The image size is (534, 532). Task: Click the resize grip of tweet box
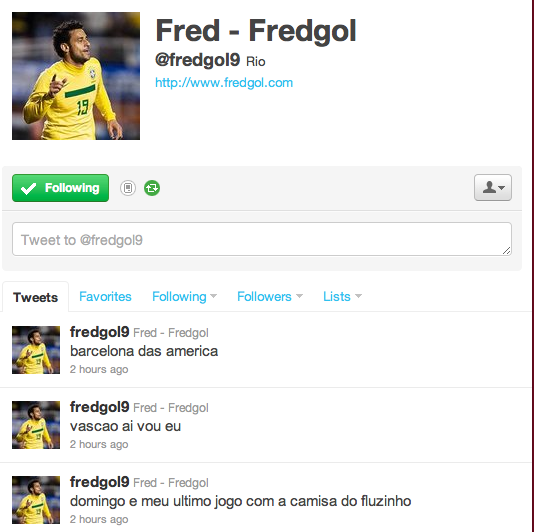pyautogui.click(x=506, y=251)
